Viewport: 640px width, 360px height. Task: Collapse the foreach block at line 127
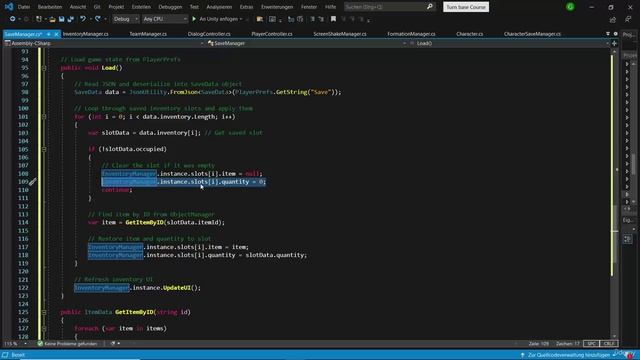point(44,329)
